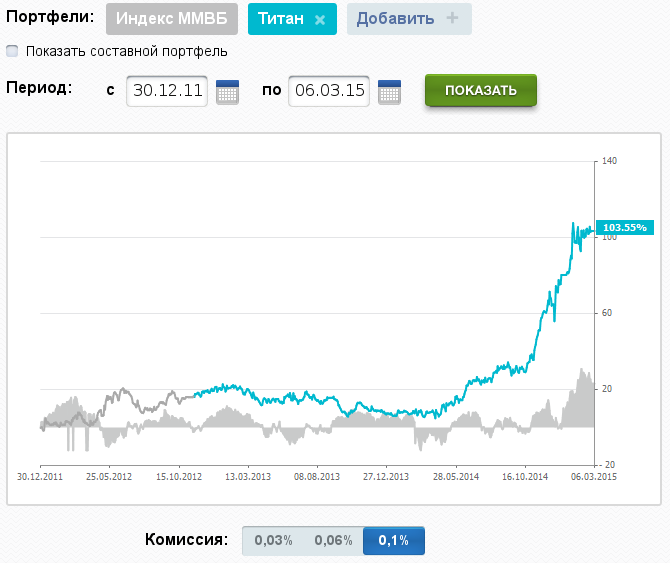
Task: Click the 28.05.2014 date on chart axis
Action: [455, 478]
